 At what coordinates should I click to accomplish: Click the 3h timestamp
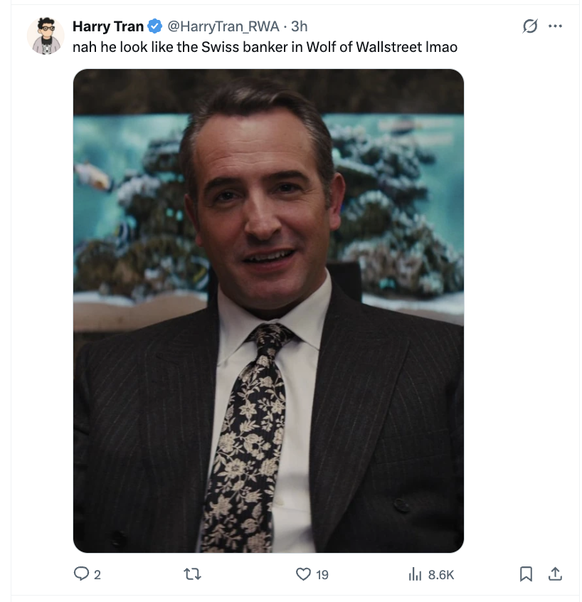click(x=299, y=26)
